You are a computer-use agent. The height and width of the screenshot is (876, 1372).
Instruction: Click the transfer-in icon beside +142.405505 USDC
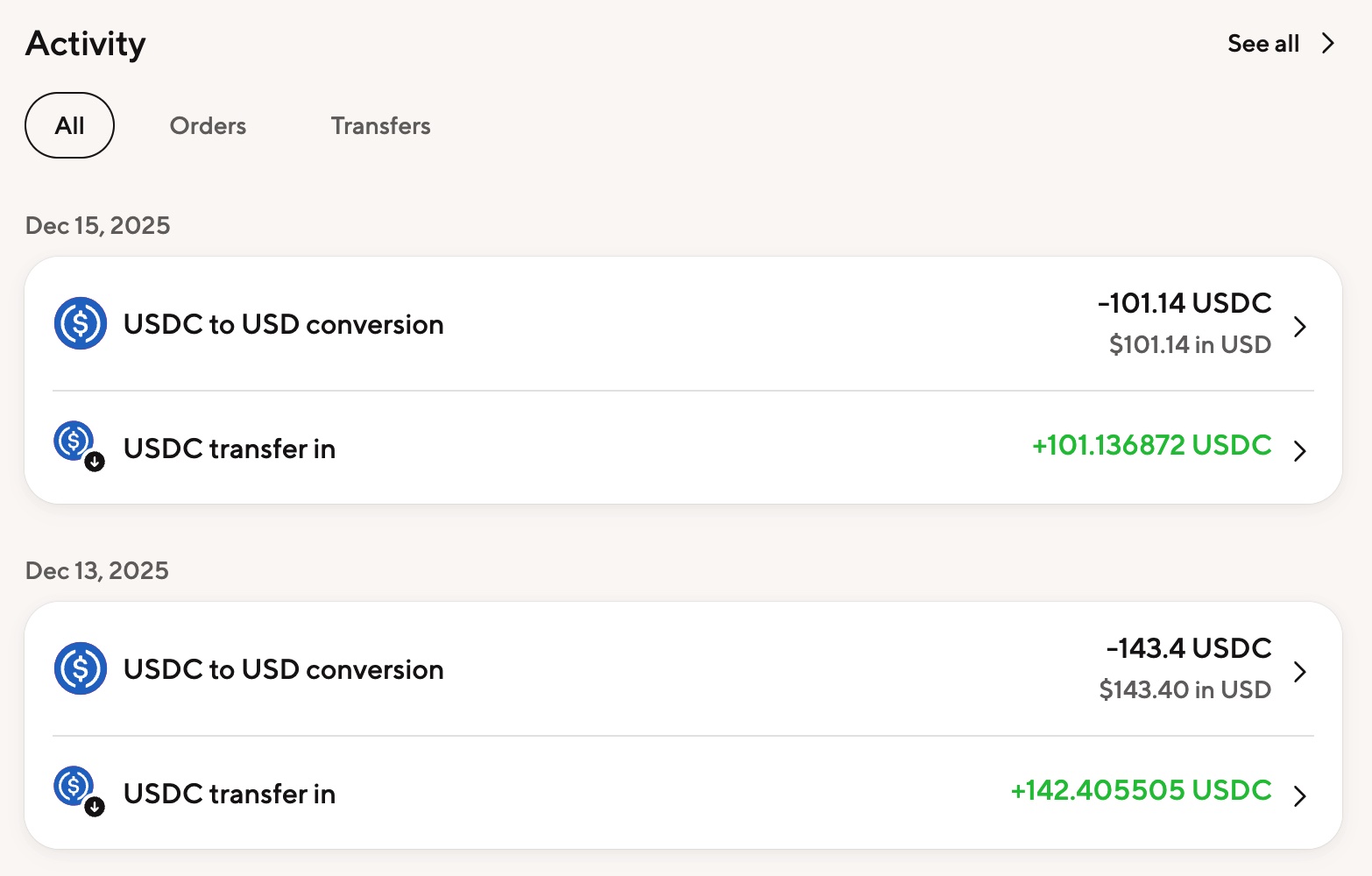(x=76, y=789)
